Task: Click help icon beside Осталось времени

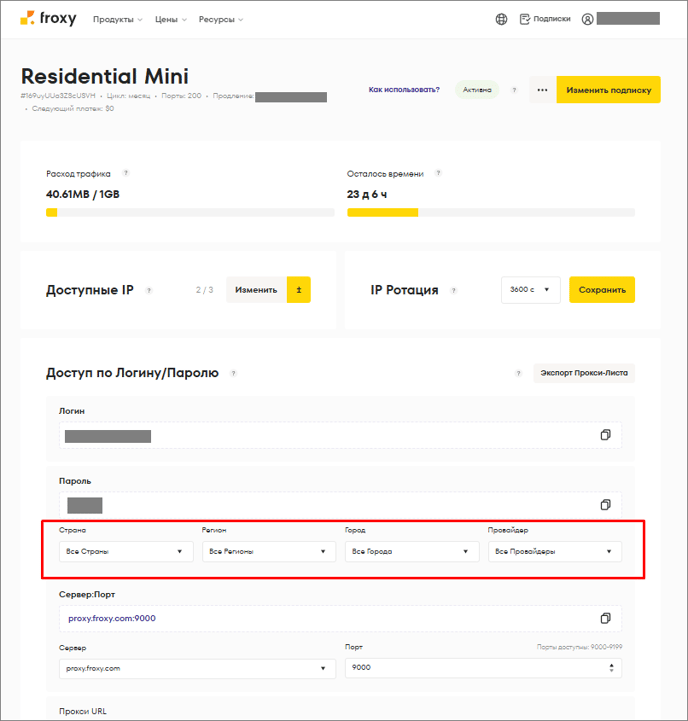Action: 438,173
